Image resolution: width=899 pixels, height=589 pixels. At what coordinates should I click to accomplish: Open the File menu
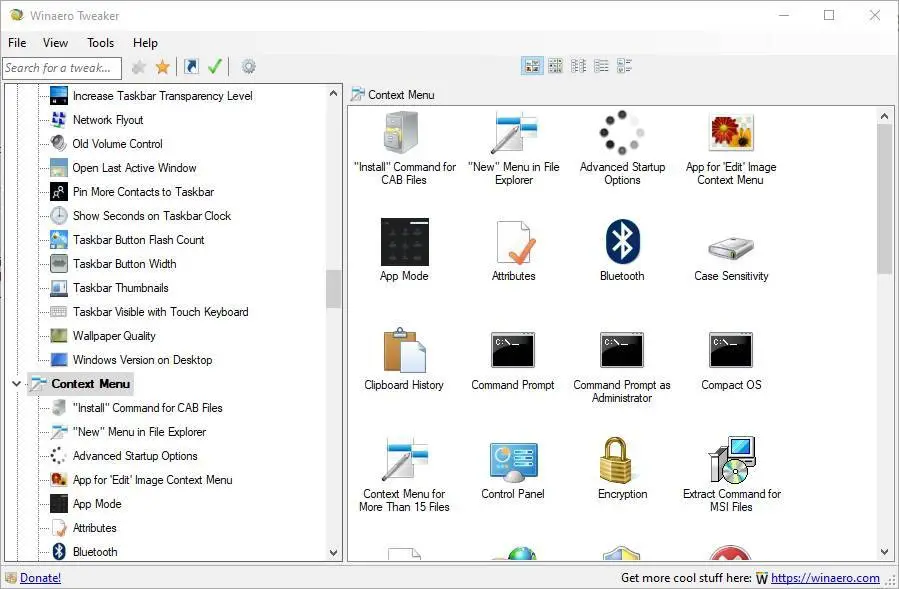(x=17, y=43)
